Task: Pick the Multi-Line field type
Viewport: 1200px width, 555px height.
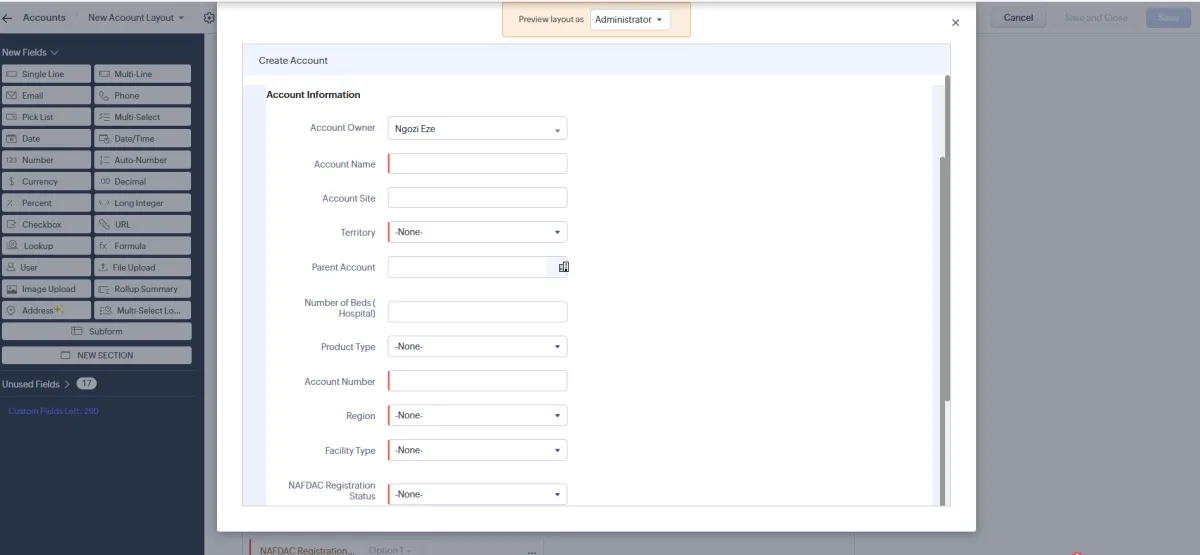Action: tap(142, 74)
